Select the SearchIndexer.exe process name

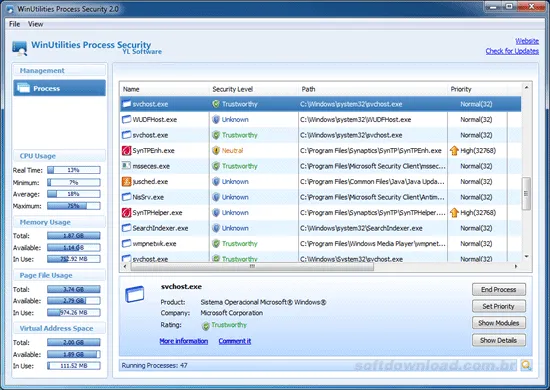160,228
